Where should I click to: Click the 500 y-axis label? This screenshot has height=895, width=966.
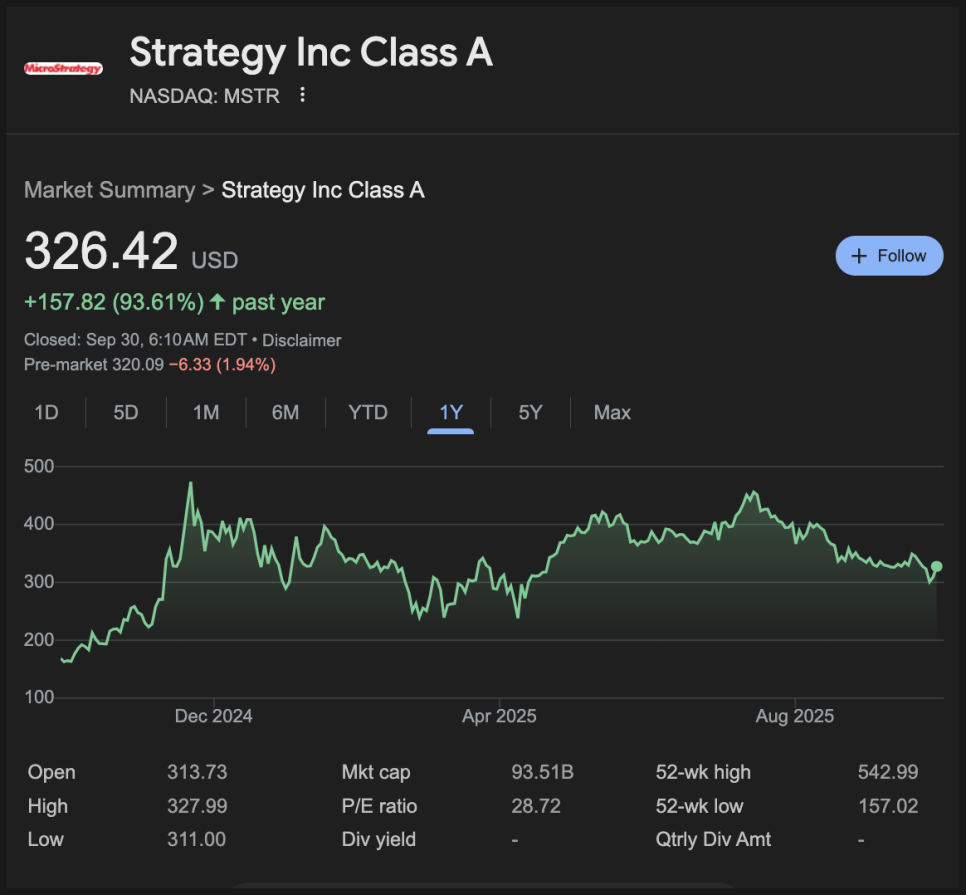click(x=39, y=466)
